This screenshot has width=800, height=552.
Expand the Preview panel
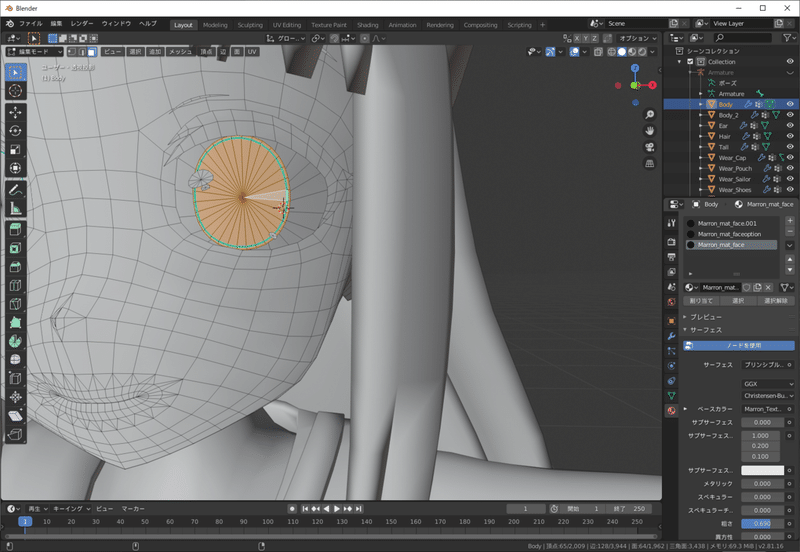[707, 317]
